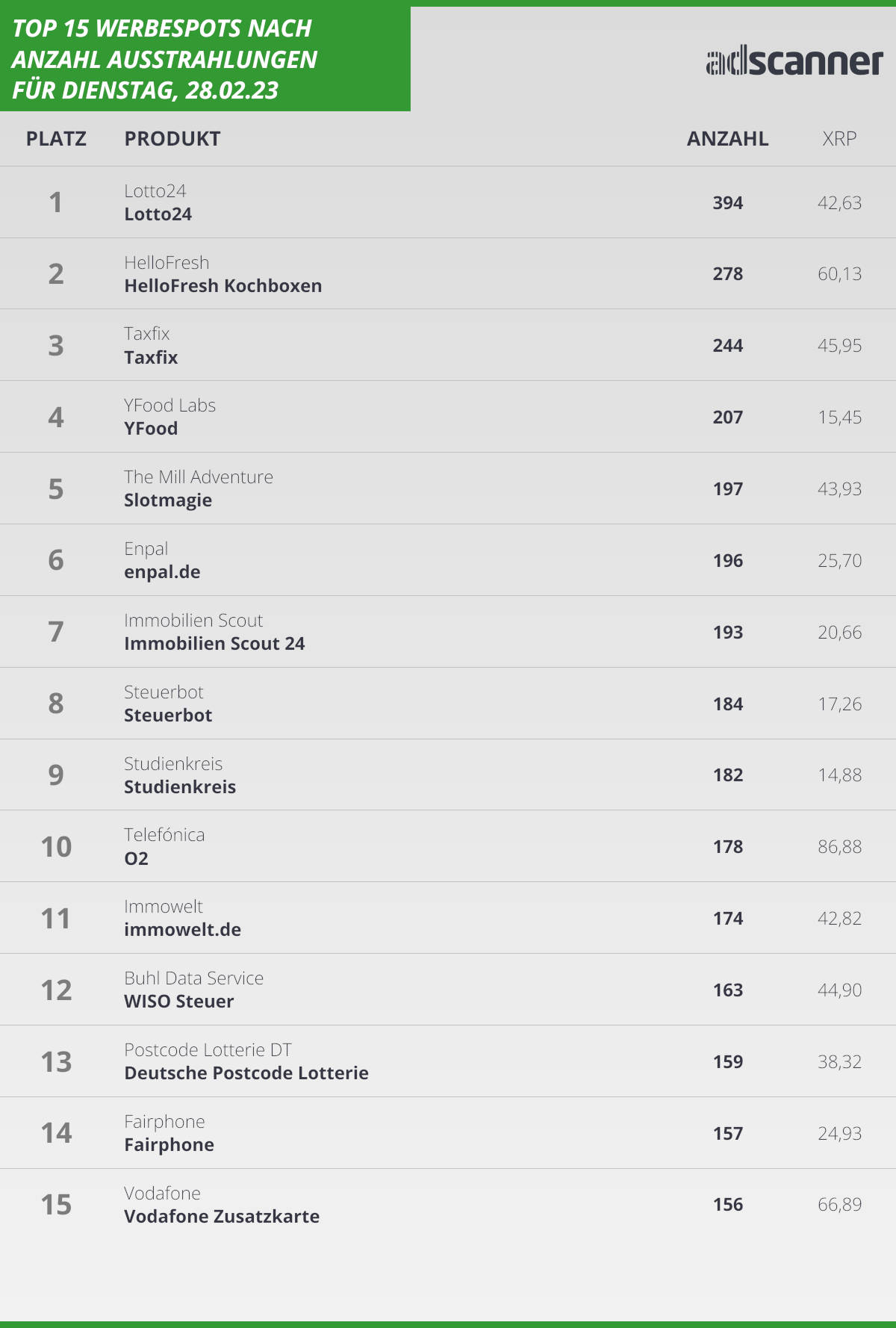
Task: Select the Lotto24 product row
Action: (x=448, y=202)
